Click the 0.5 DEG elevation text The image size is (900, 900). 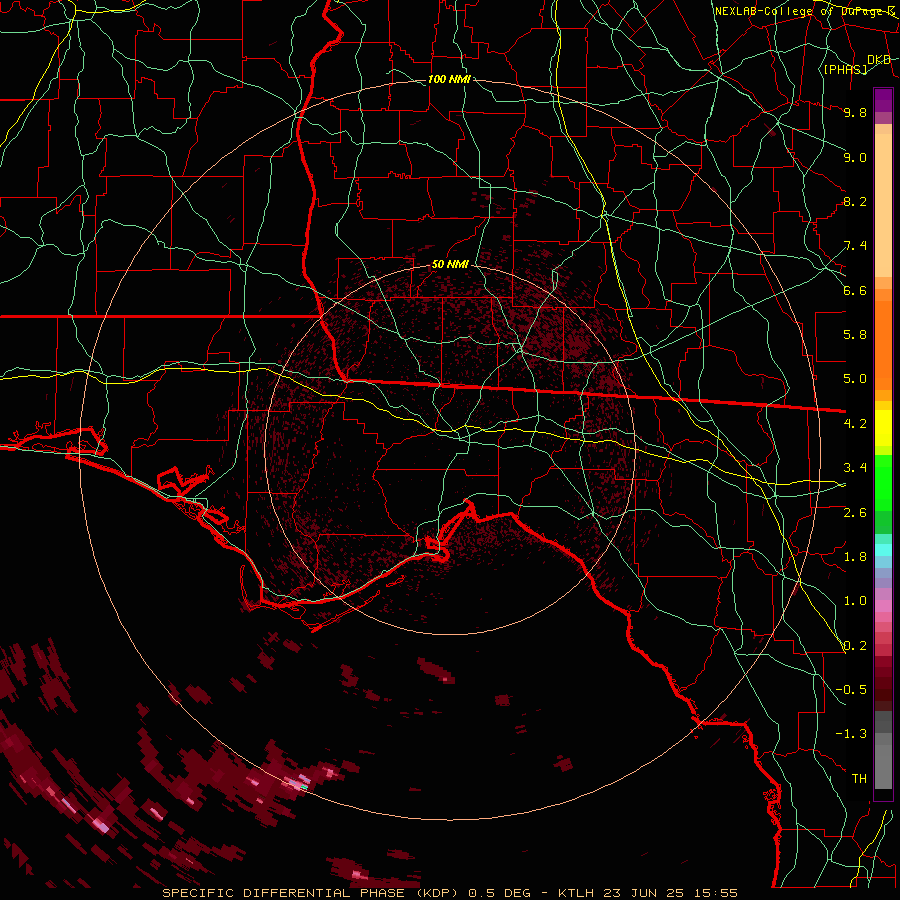(x=498, y=893)
